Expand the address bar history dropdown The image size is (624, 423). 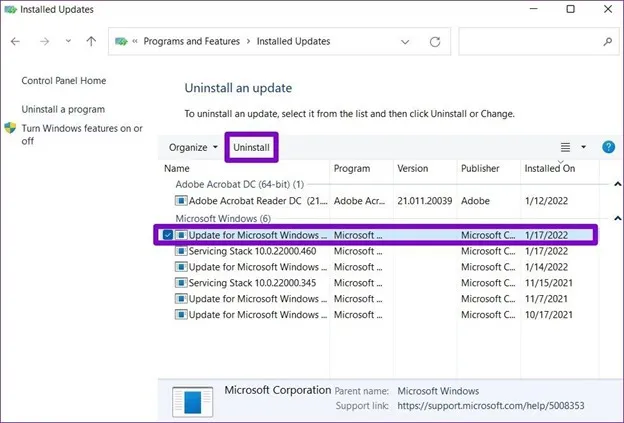click(x=405, y=42)
